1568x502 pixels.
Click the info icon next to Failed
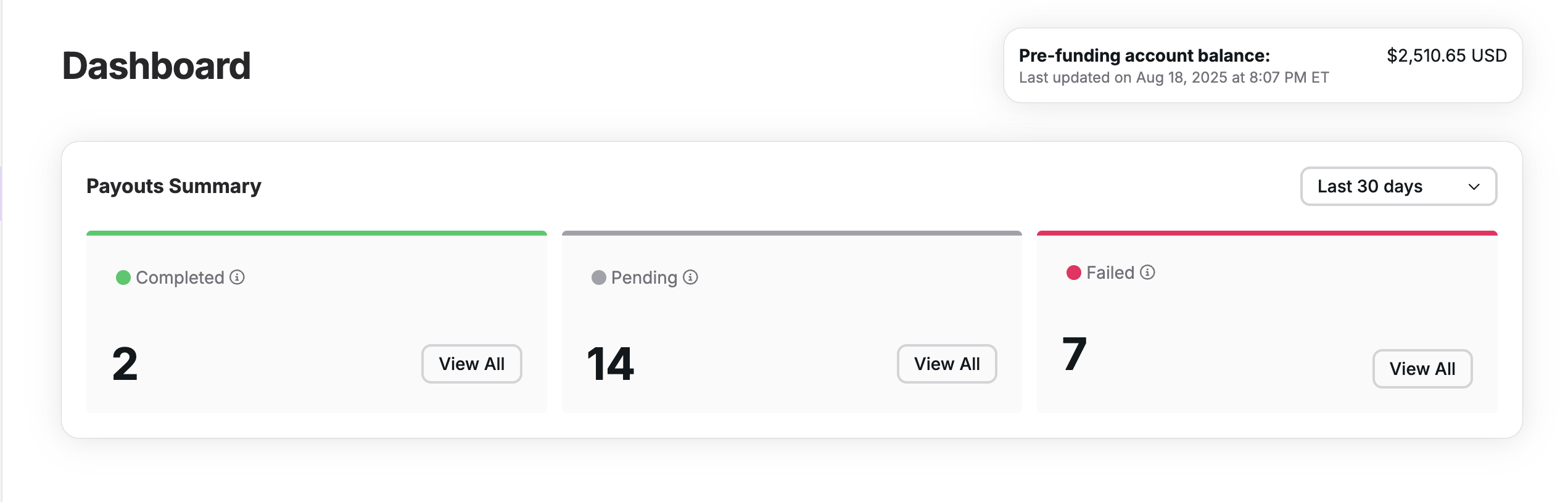pos(1147,273)
